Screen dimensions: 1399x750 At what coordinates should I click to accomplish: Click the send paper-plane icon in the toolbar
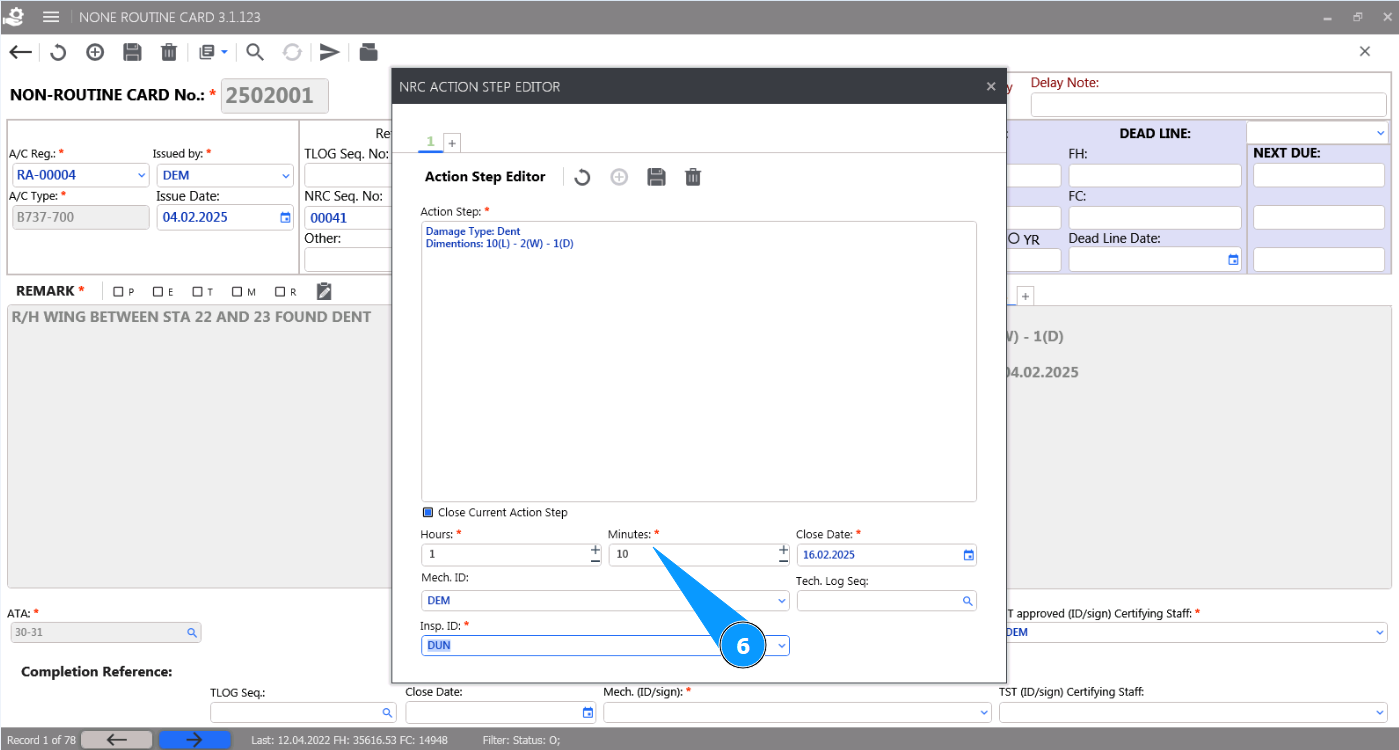330,52
